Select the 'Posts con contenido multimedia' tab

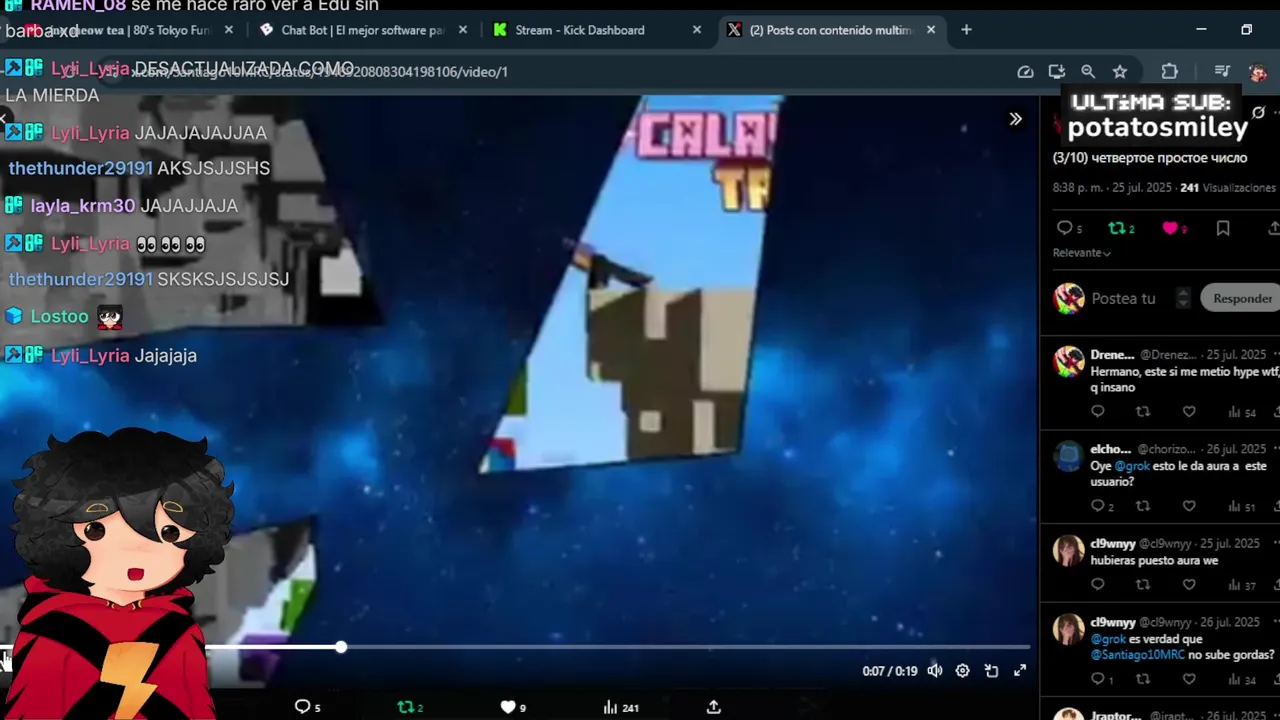pos(831,30)
